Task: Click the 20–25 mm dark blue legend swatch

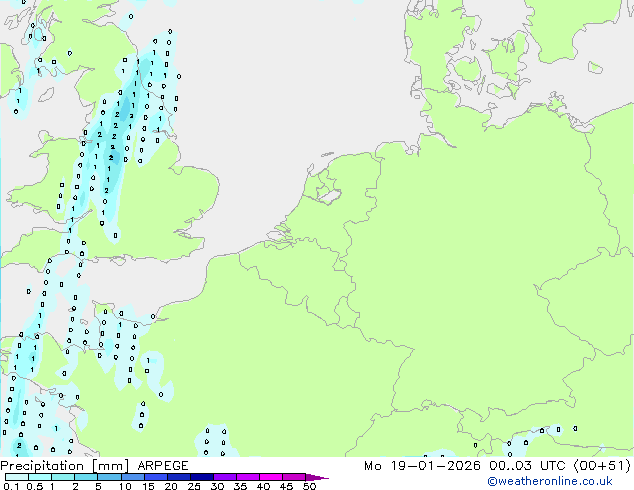Action: pyautogui.click(x=178, y=477)
